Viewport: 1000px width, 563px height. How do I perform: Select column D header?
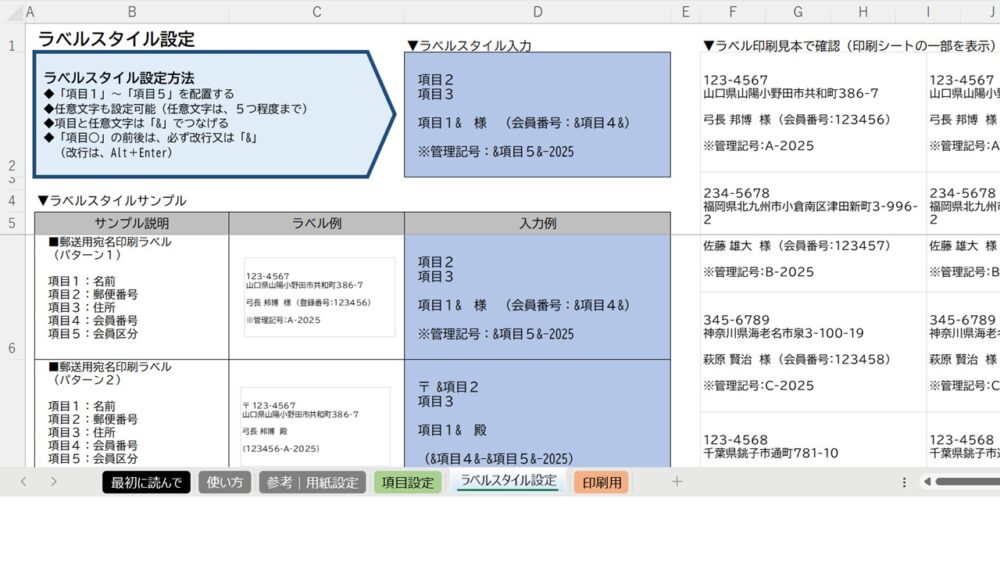537,12
